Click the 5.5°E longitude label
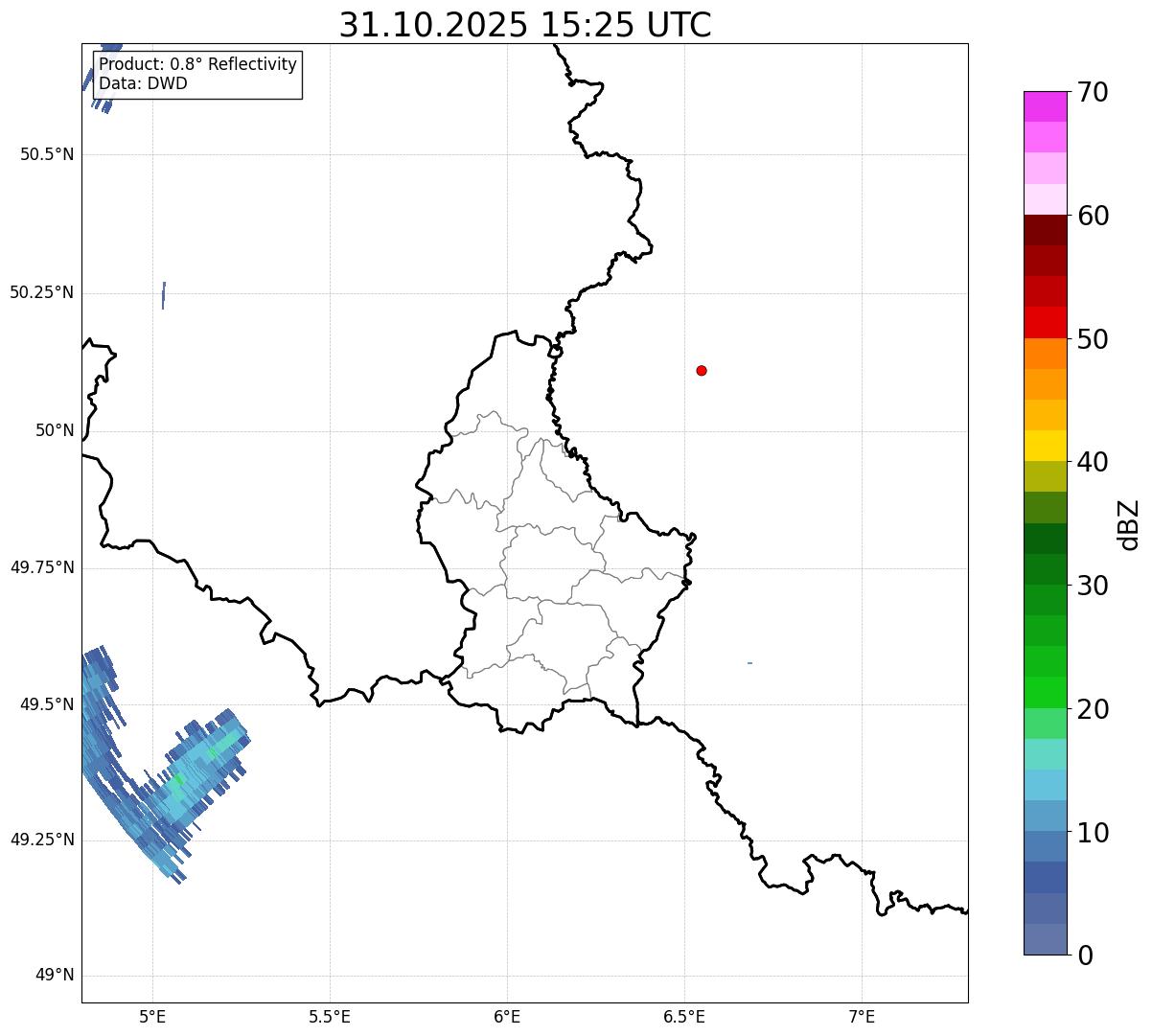The width and height of the screenshot is (1152, 1036). (330, 1017)
